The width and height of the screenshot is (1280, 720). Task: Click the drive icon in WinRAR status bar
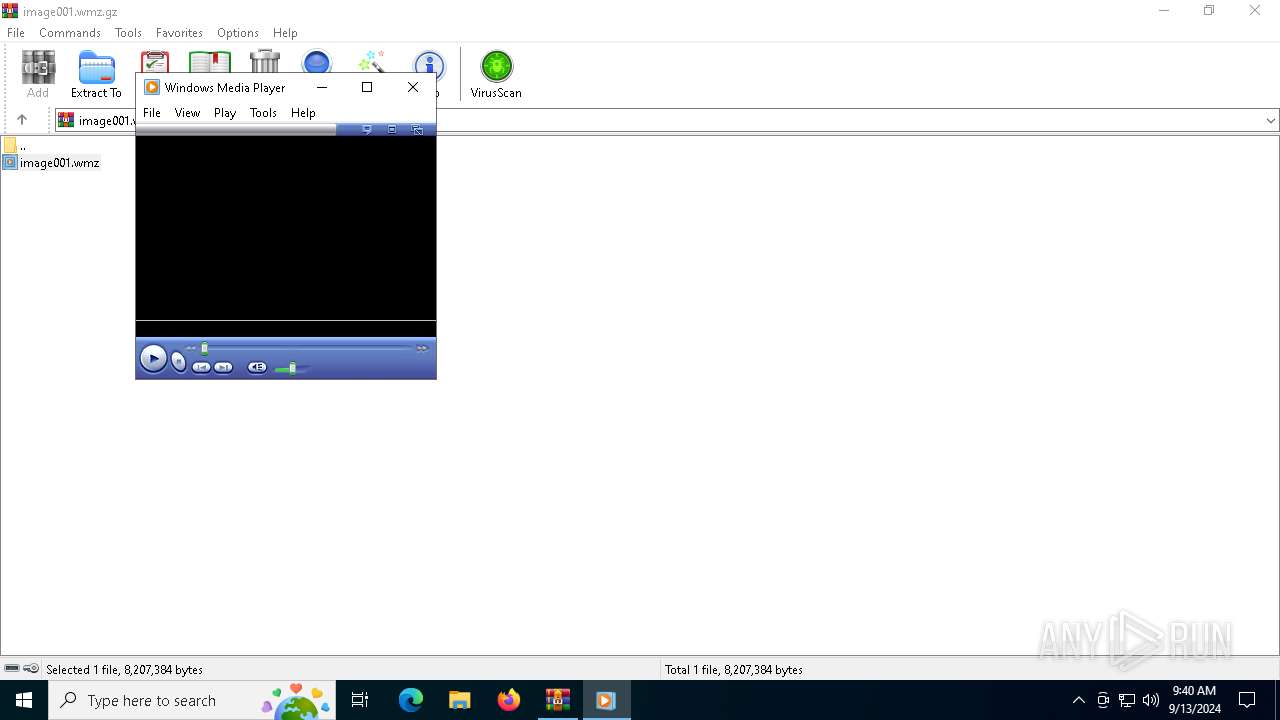[x=12, y=669]
